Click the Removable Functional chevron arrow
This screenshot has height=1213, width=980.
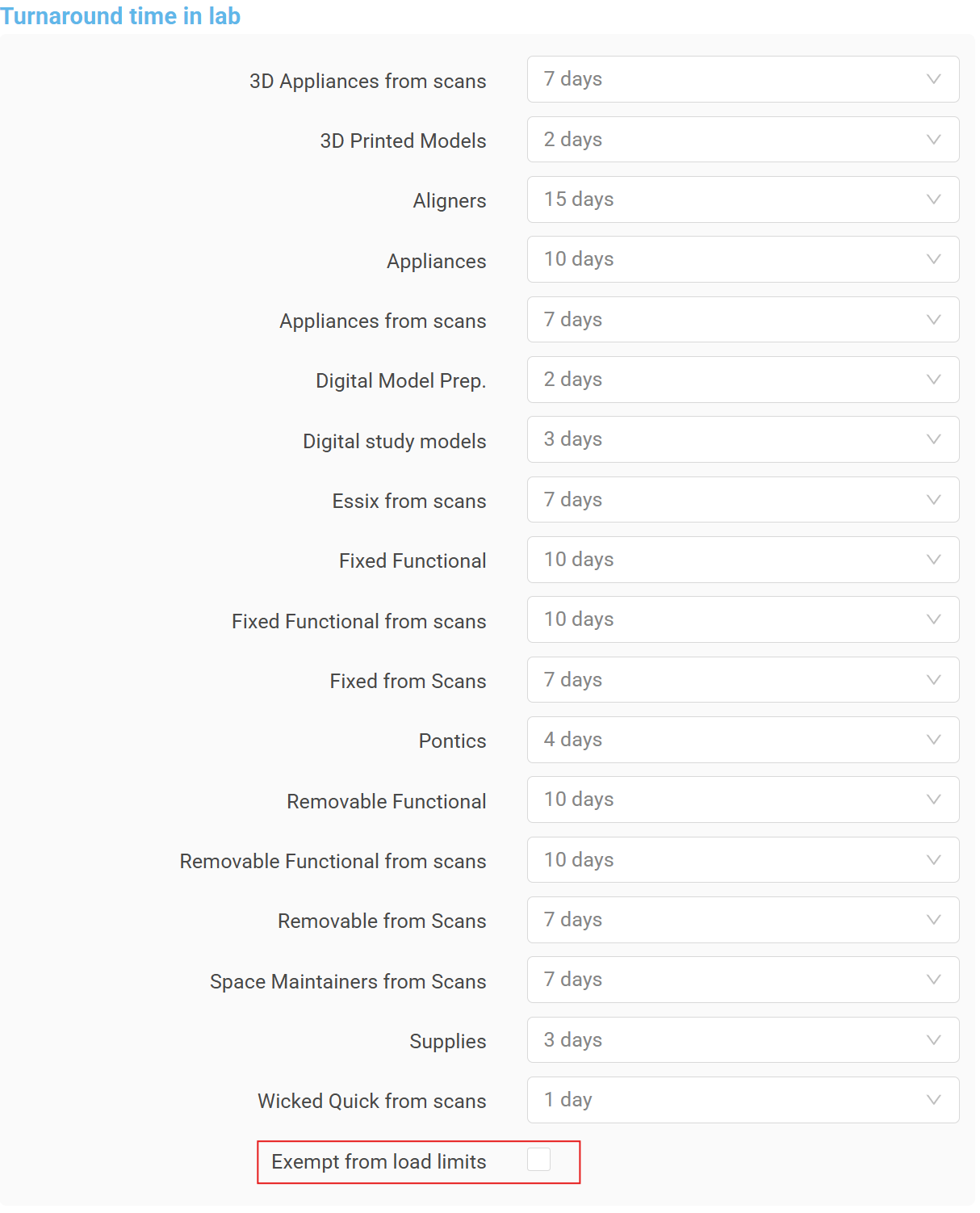pos(933,800)
